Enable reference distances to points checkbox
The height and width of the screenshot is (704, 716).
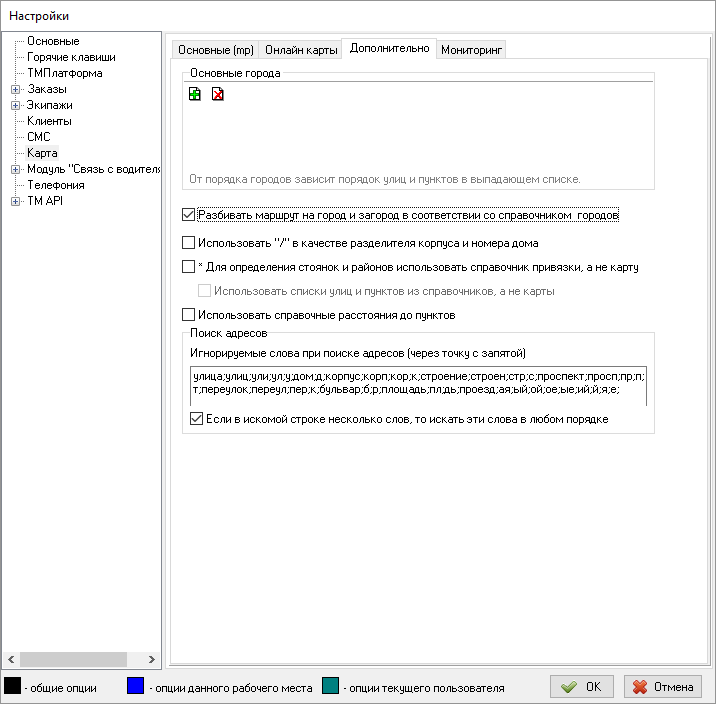point(189,315)
